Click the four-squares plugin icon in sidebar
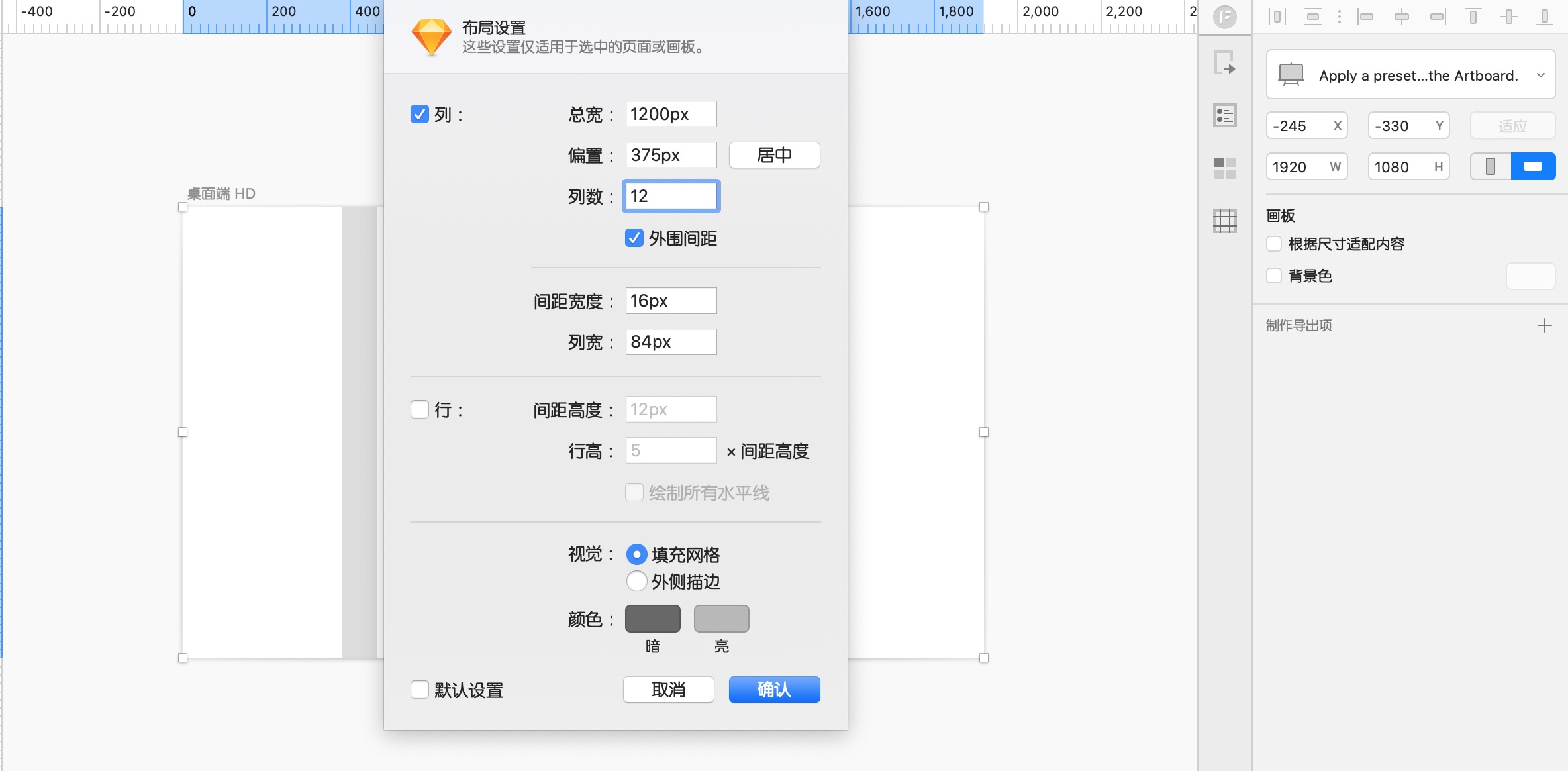 pyautogui.click(x=1224, y=168)
